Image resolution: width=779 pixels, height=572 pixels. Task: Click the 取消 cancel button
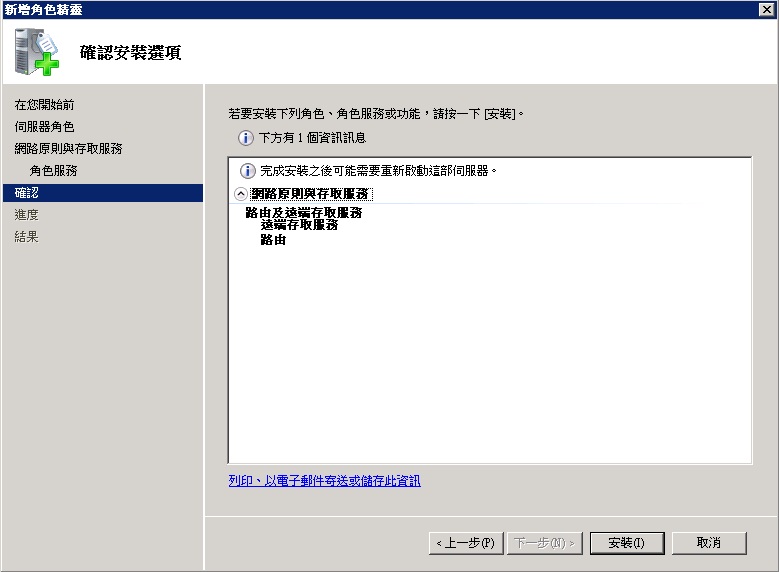(x=709, y=543)
